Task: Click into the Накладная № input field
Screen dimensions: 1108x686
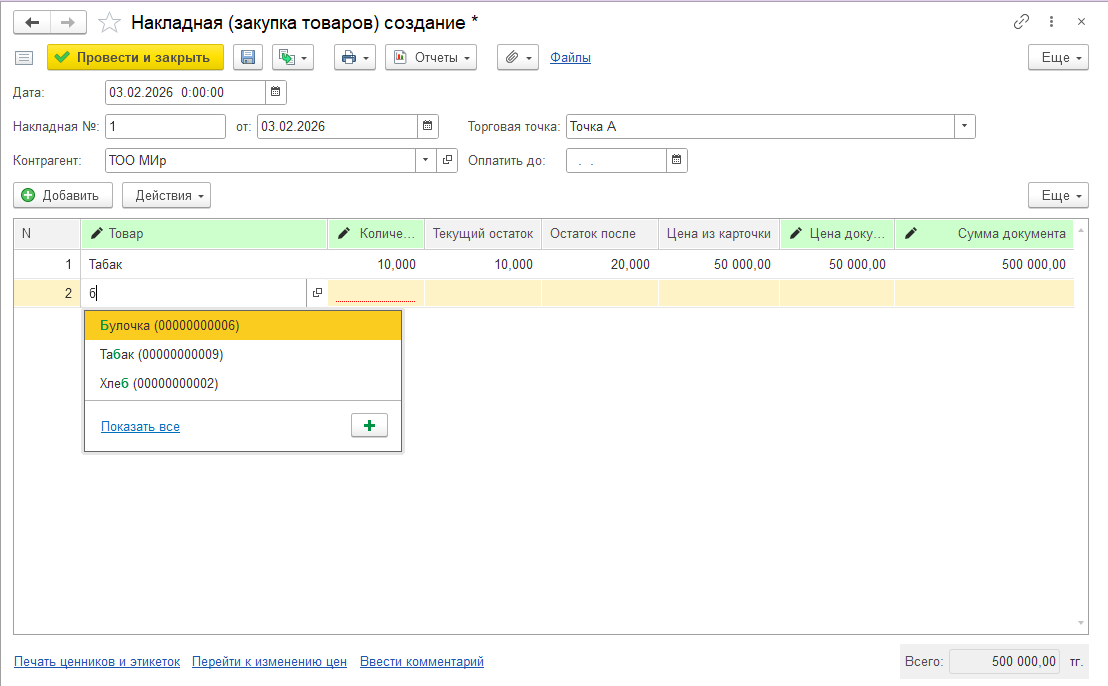Action: point(165,127)
